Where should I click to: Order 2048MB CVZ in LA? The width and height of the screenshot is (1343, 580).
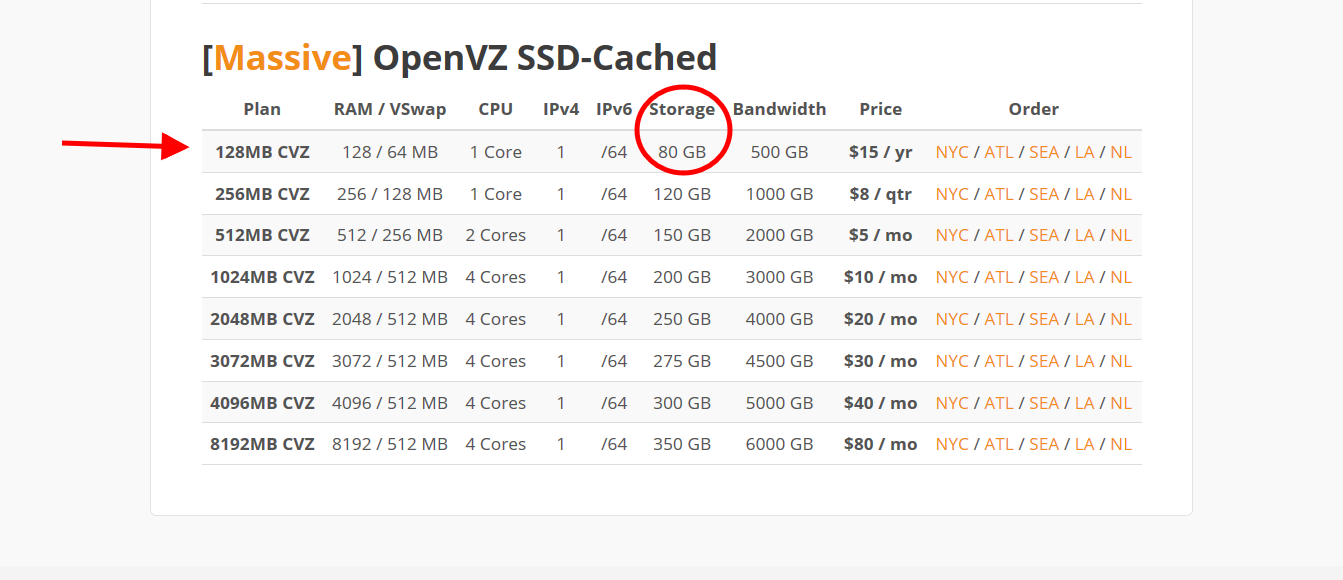coord(1084,319)
